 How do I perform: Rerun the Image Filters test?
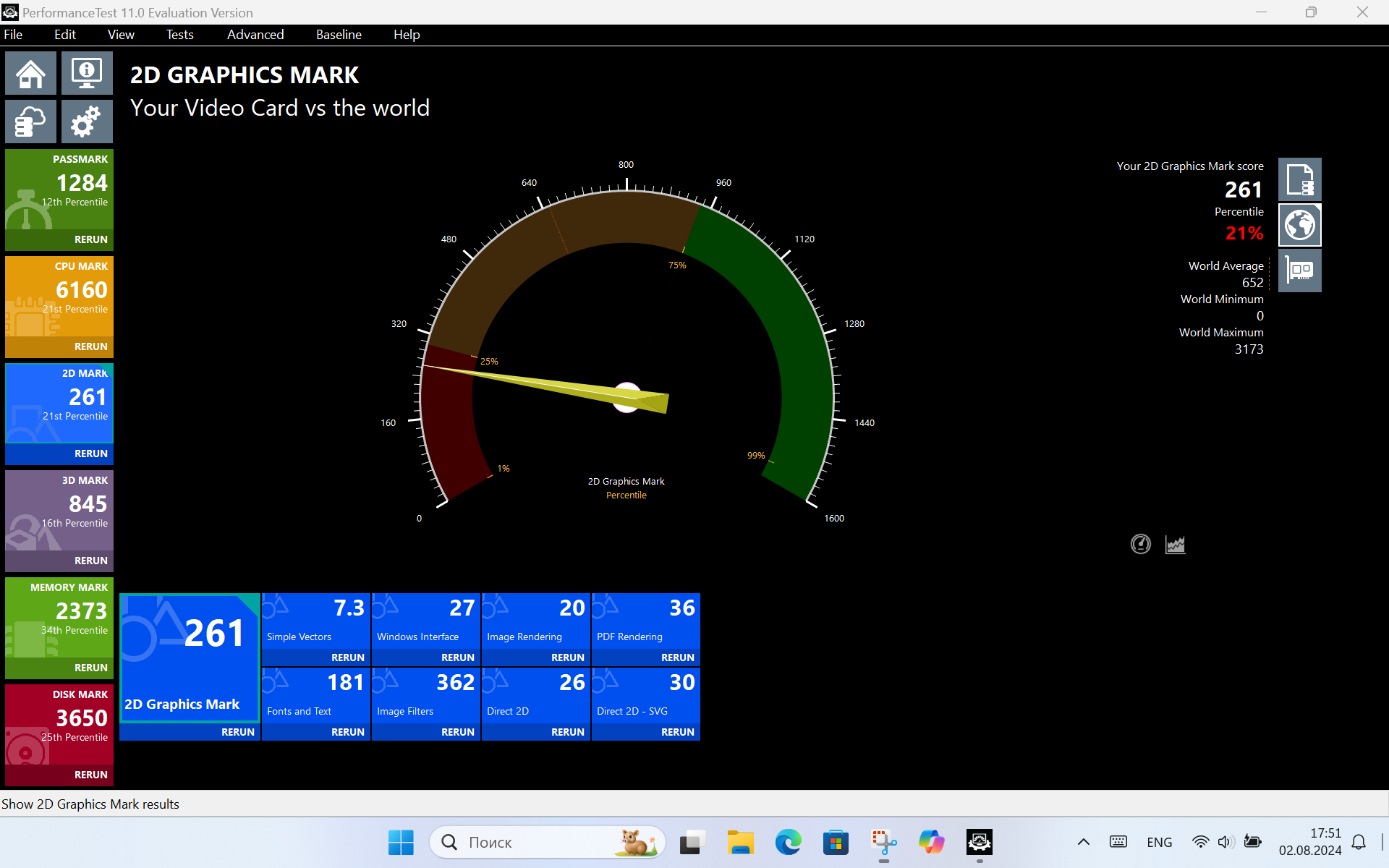coord(457,732)
